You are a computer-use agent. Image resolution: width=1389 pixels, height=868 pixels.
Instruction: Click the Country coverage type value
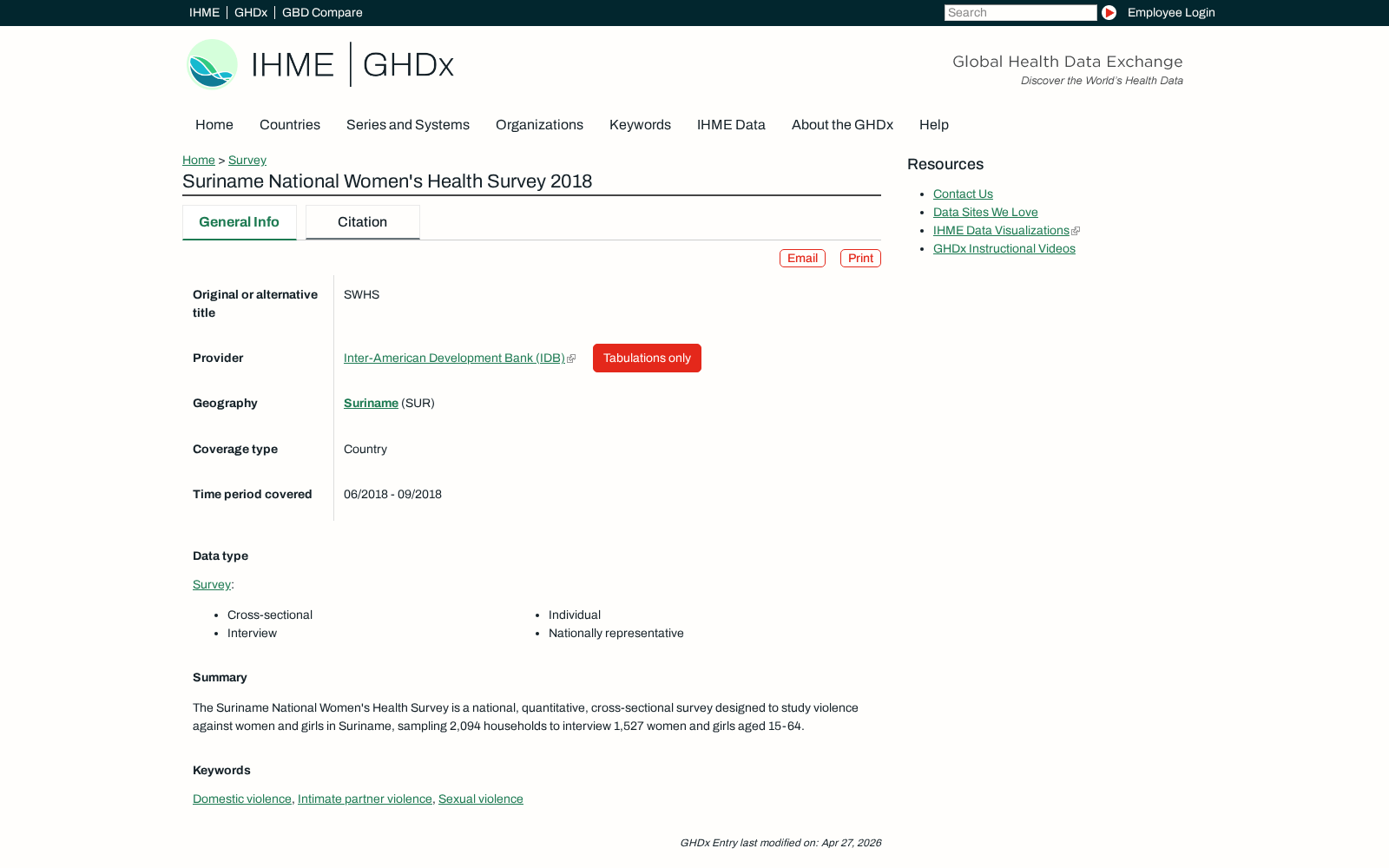point(365,450)
